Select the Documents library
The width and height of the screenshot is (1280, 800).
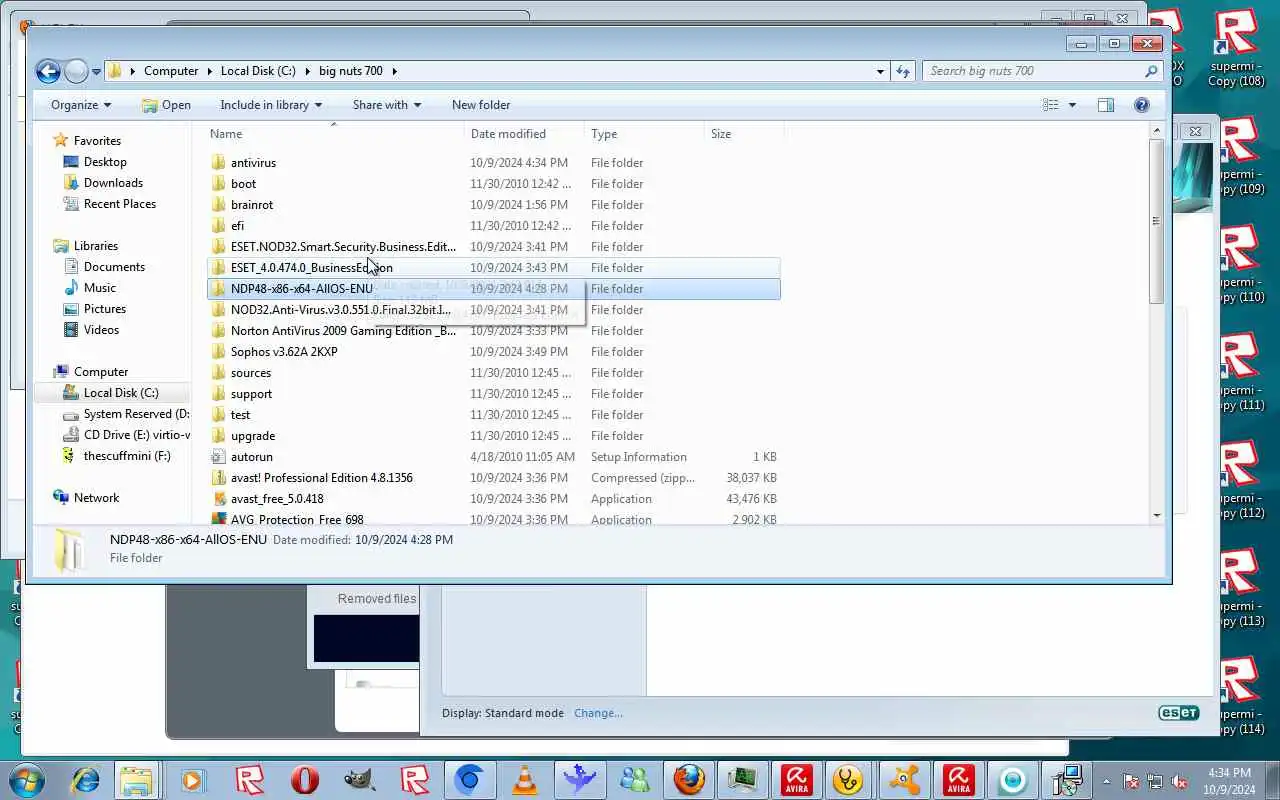(114, 267)
